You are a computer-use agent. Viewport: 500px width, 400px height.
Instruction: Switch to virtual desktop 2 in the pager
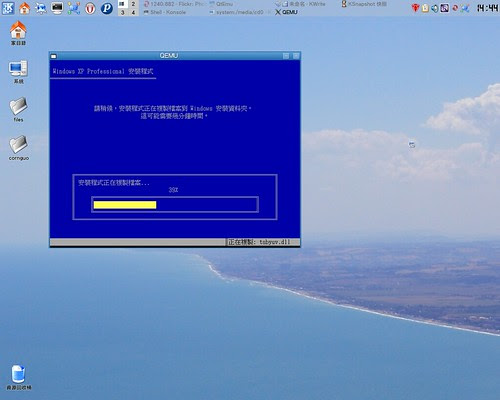tap(133, 4)
